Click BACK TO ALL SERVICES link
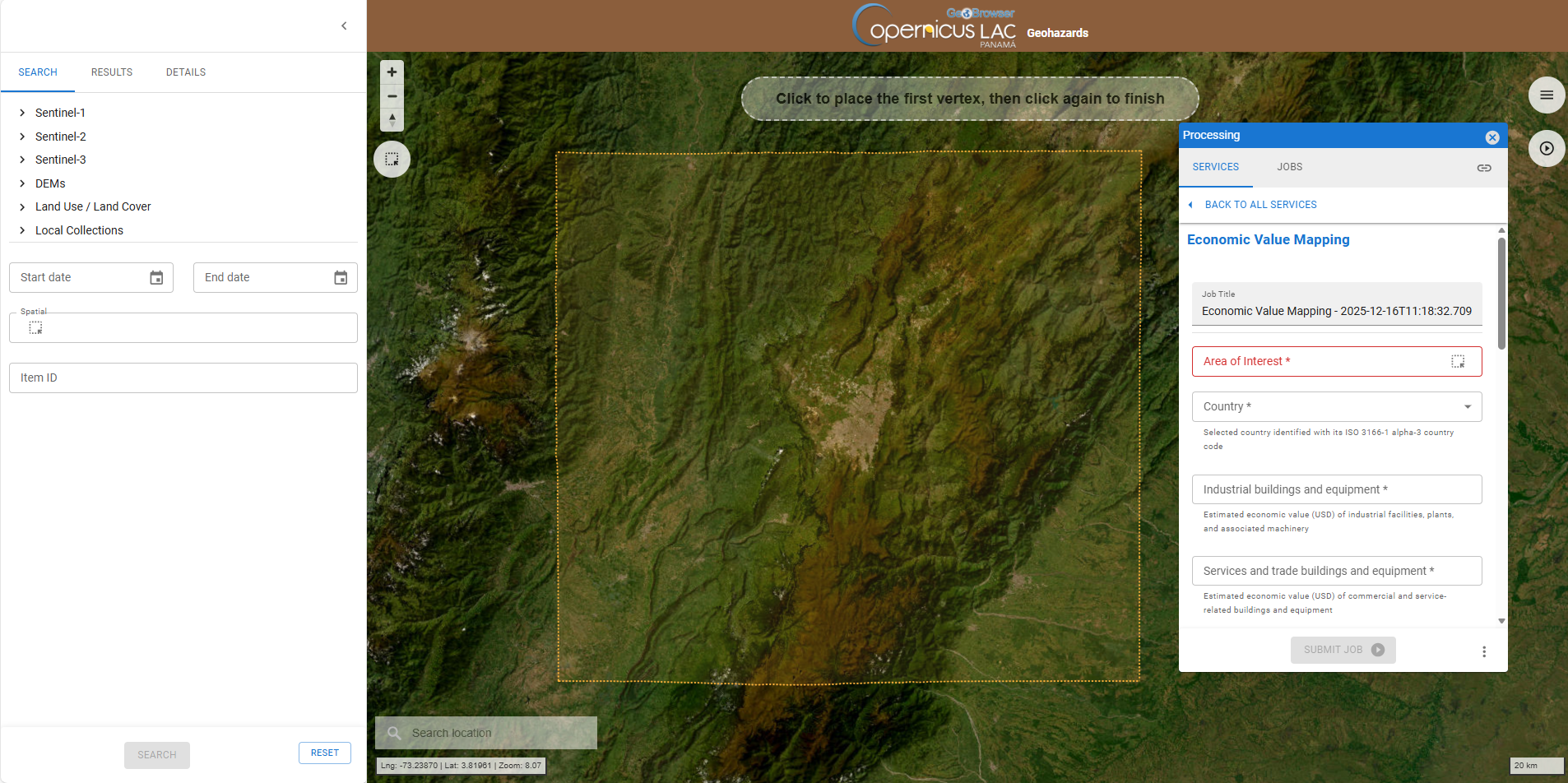The image size is (1568, 783). tap(1260, 205)
